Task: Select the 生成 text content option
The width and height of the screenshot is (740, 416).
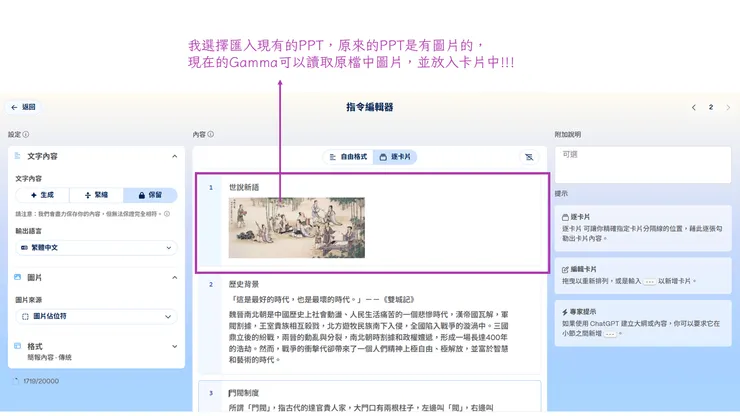Action: (42, 195)
